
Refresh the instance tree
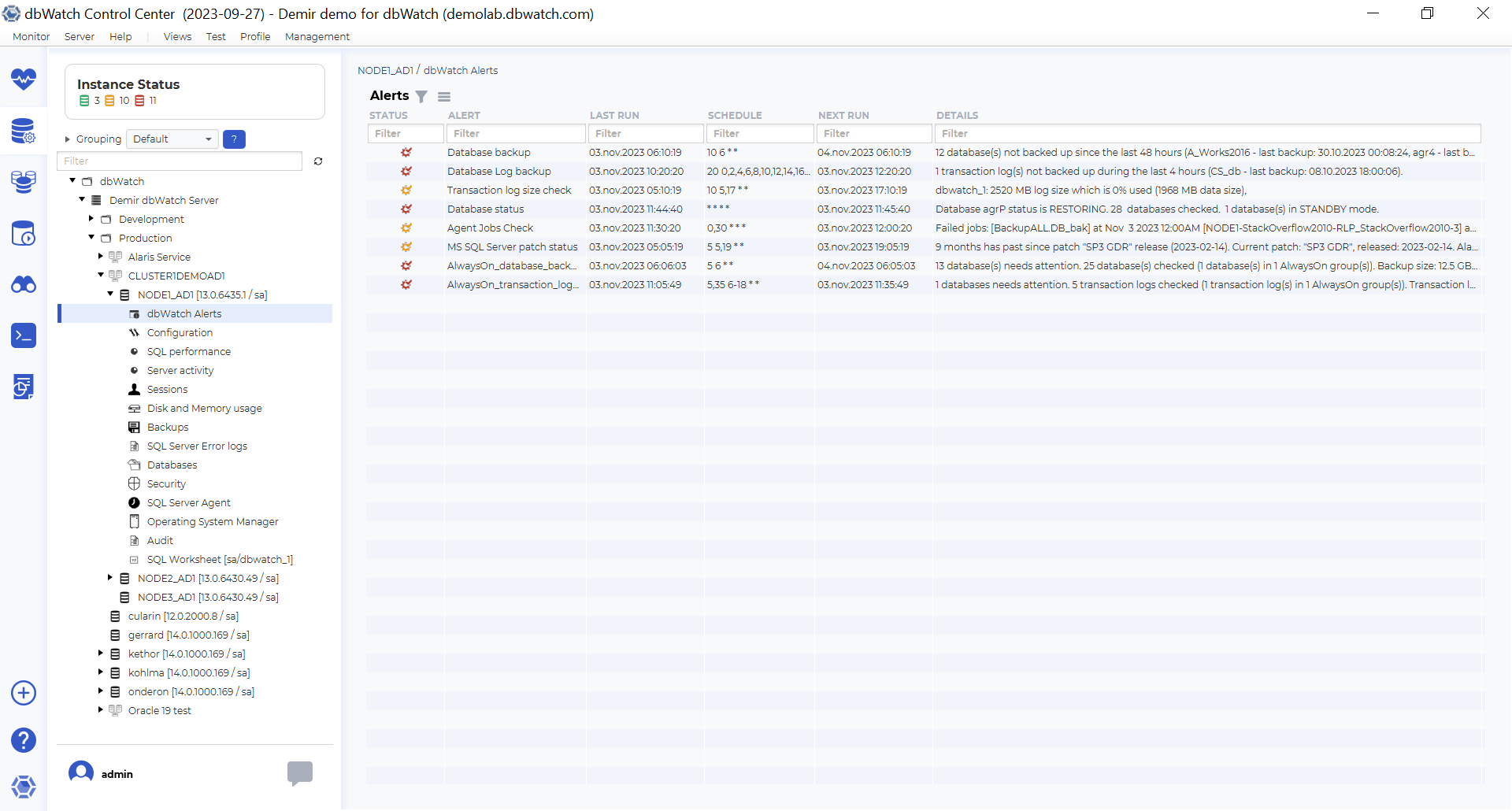click(x=318, y=161)
